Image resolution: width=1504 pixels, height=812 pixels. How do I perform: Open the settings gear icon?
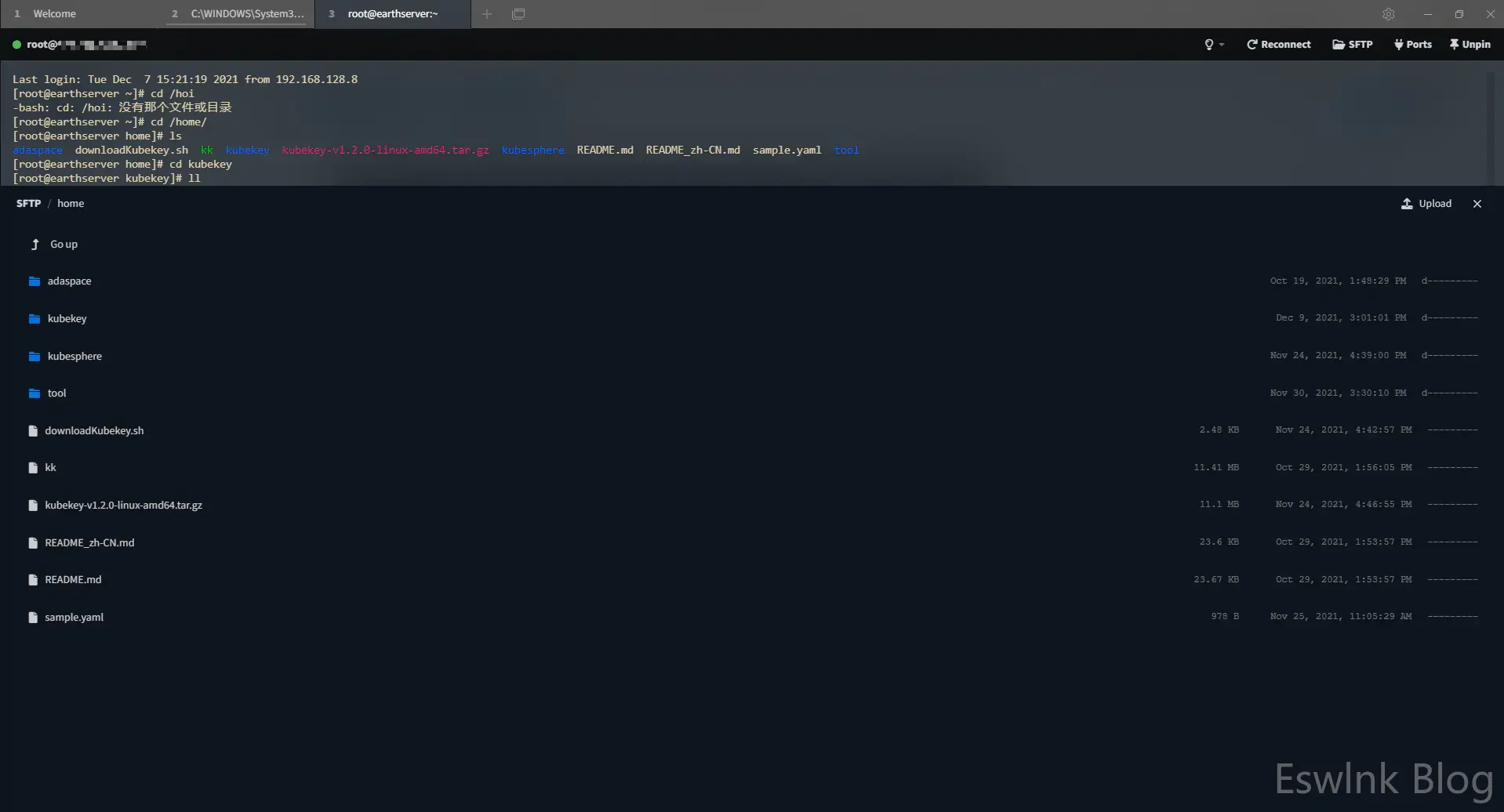(x=1388, y=14)
